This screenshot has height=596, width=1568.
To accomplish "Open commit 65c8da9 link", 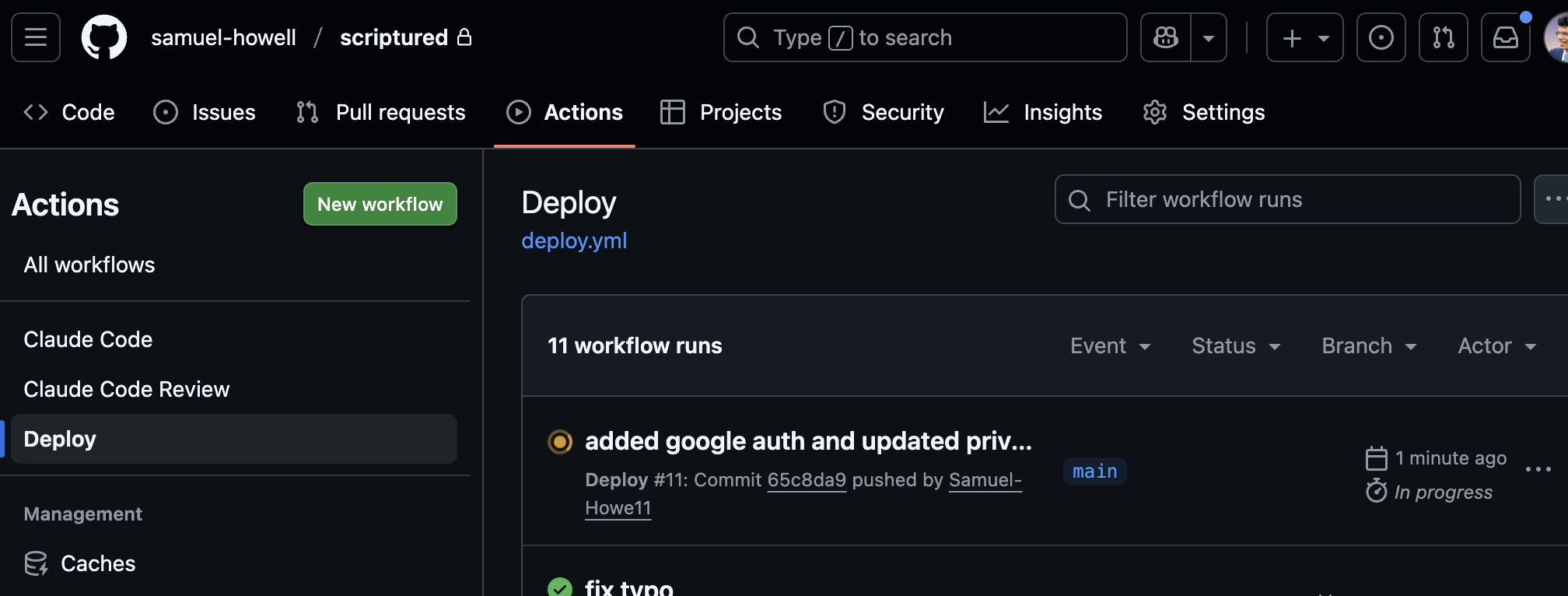I will 807,480.
